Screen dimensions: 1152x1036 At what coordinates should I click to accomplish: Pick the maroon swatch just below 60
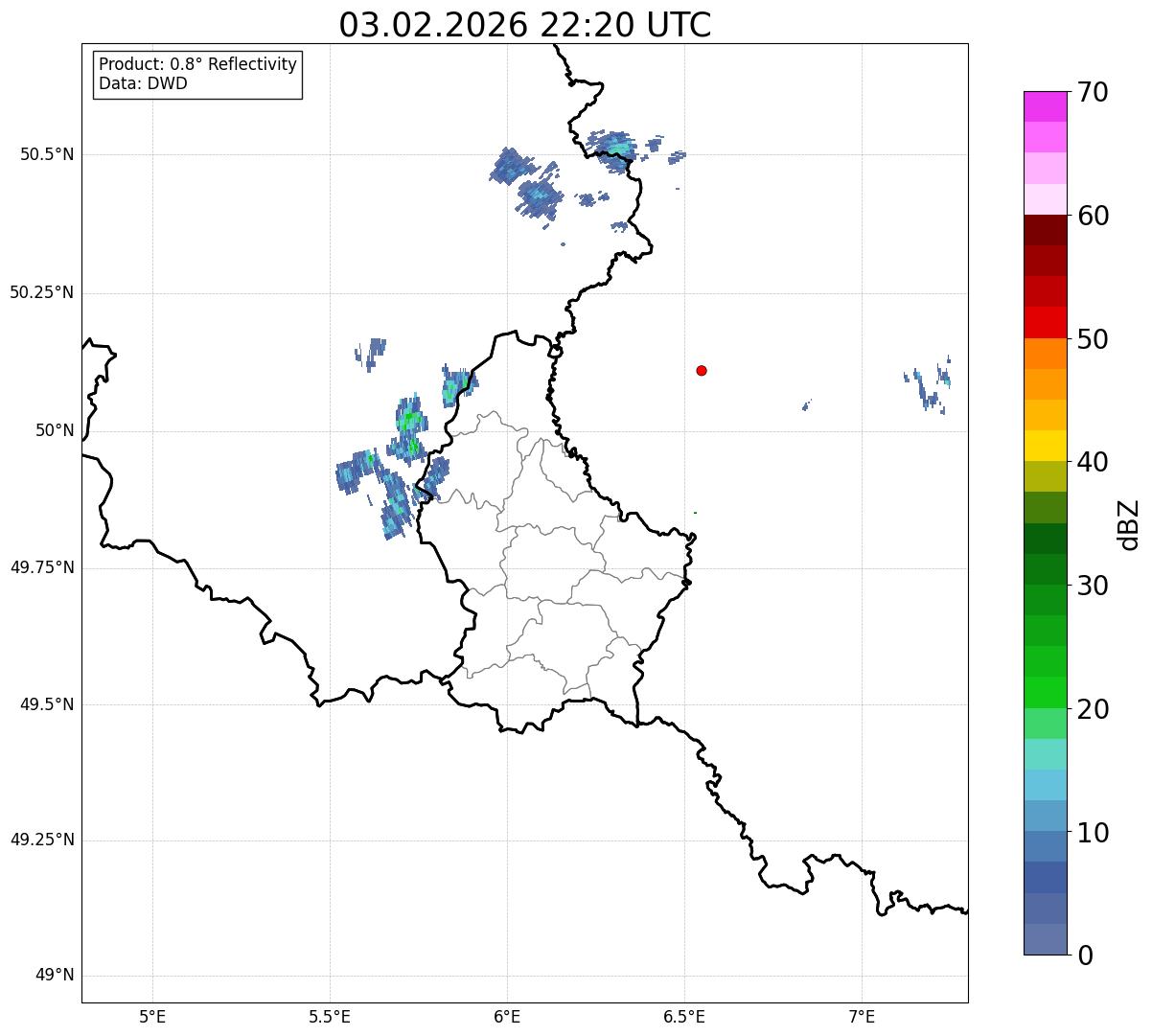coord(1045,230)
